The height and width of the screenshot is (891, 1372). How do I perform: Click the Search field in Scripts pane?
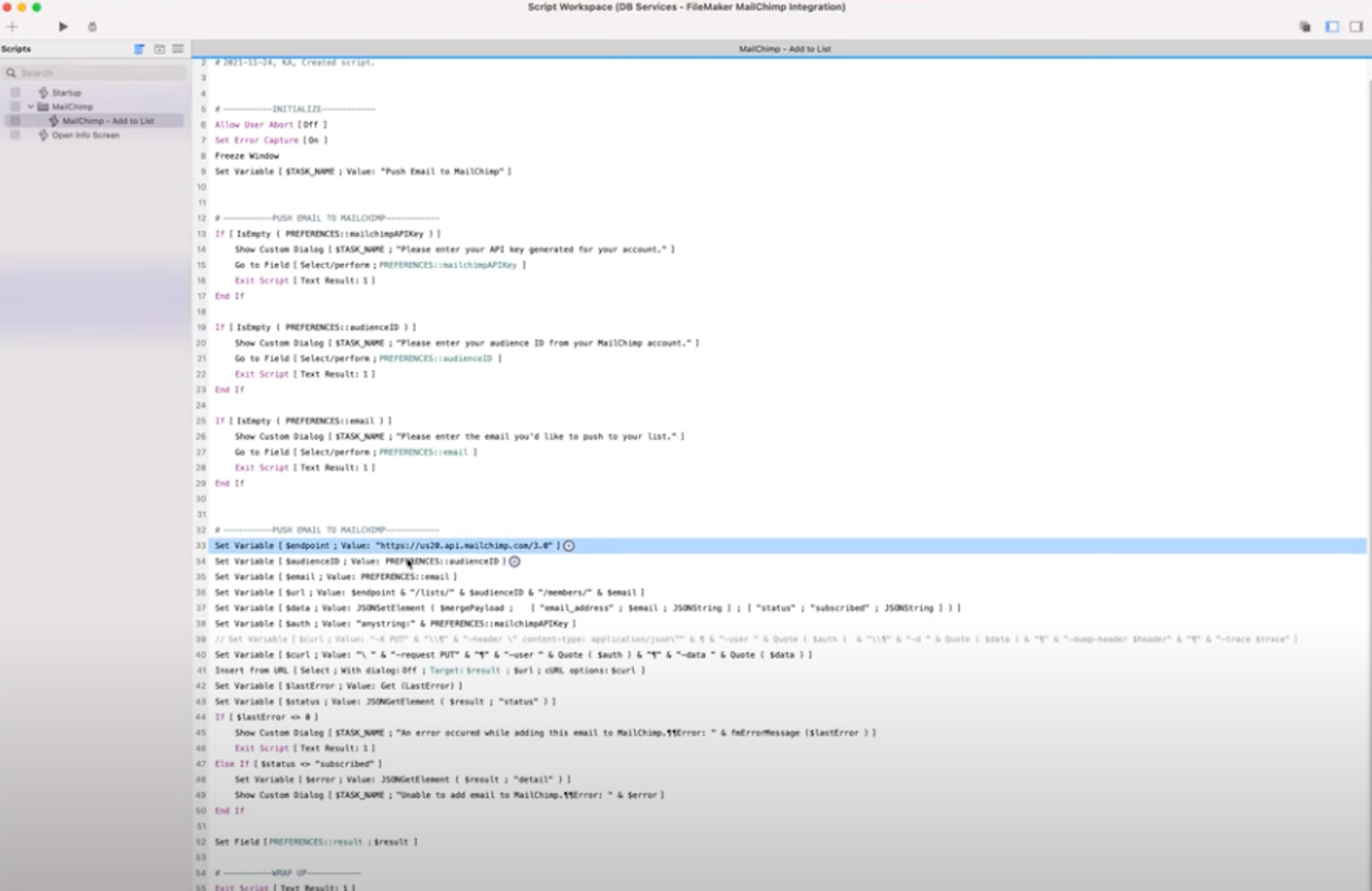99,72
